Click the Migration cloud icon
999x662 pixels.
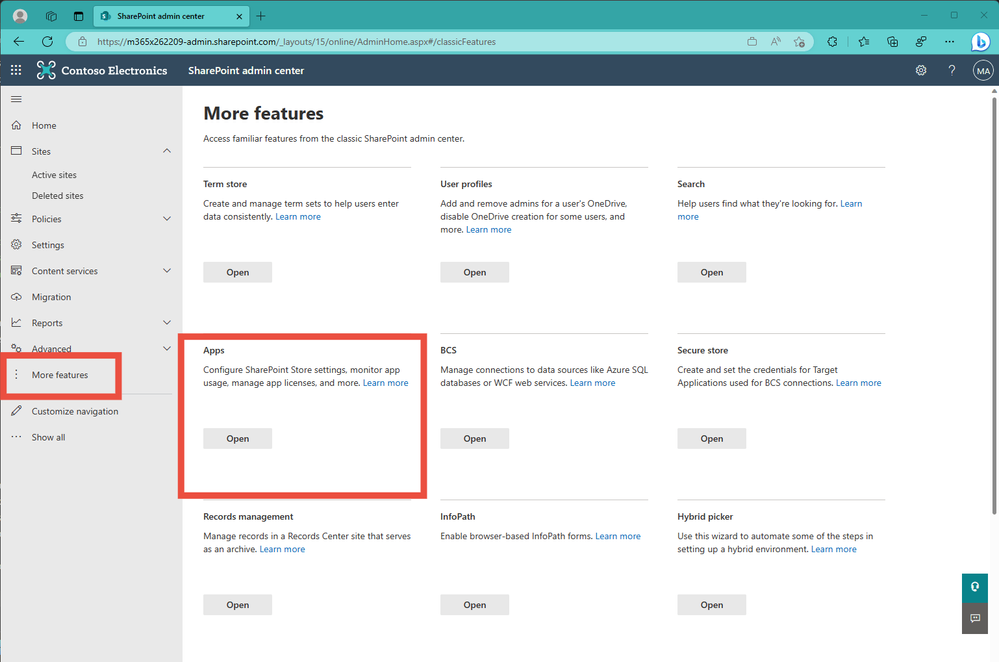pyautogui.click(x=17, y=297)
